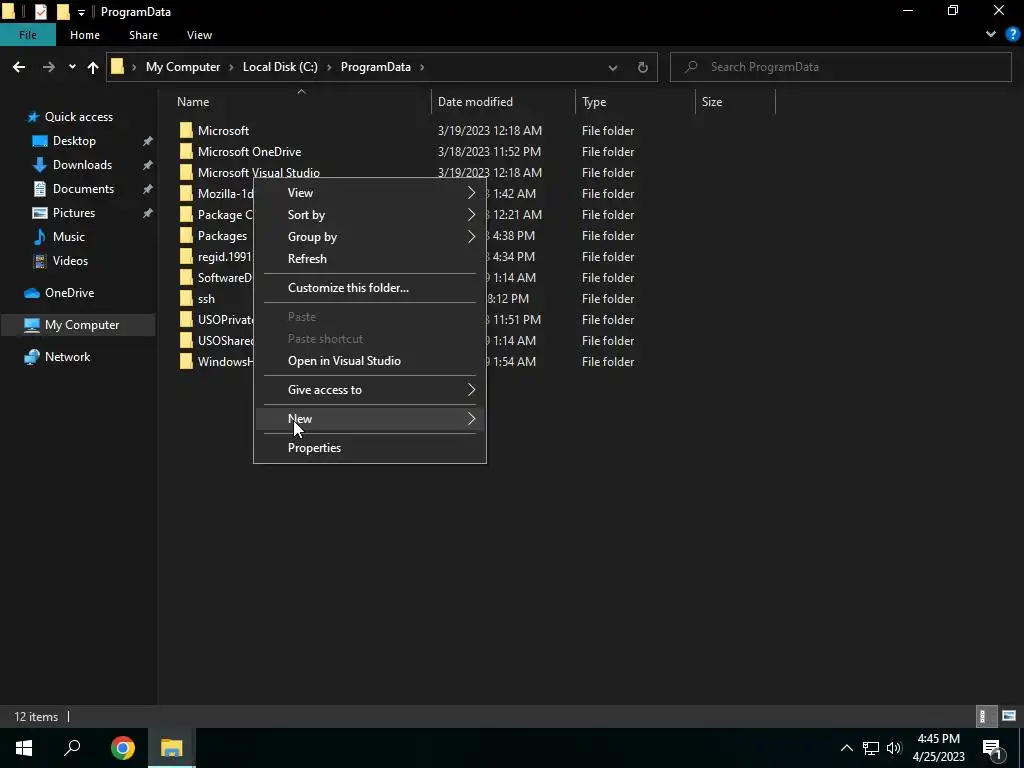
Task: Click Properties icon in quick access toolbar
Action: point(40,11)
